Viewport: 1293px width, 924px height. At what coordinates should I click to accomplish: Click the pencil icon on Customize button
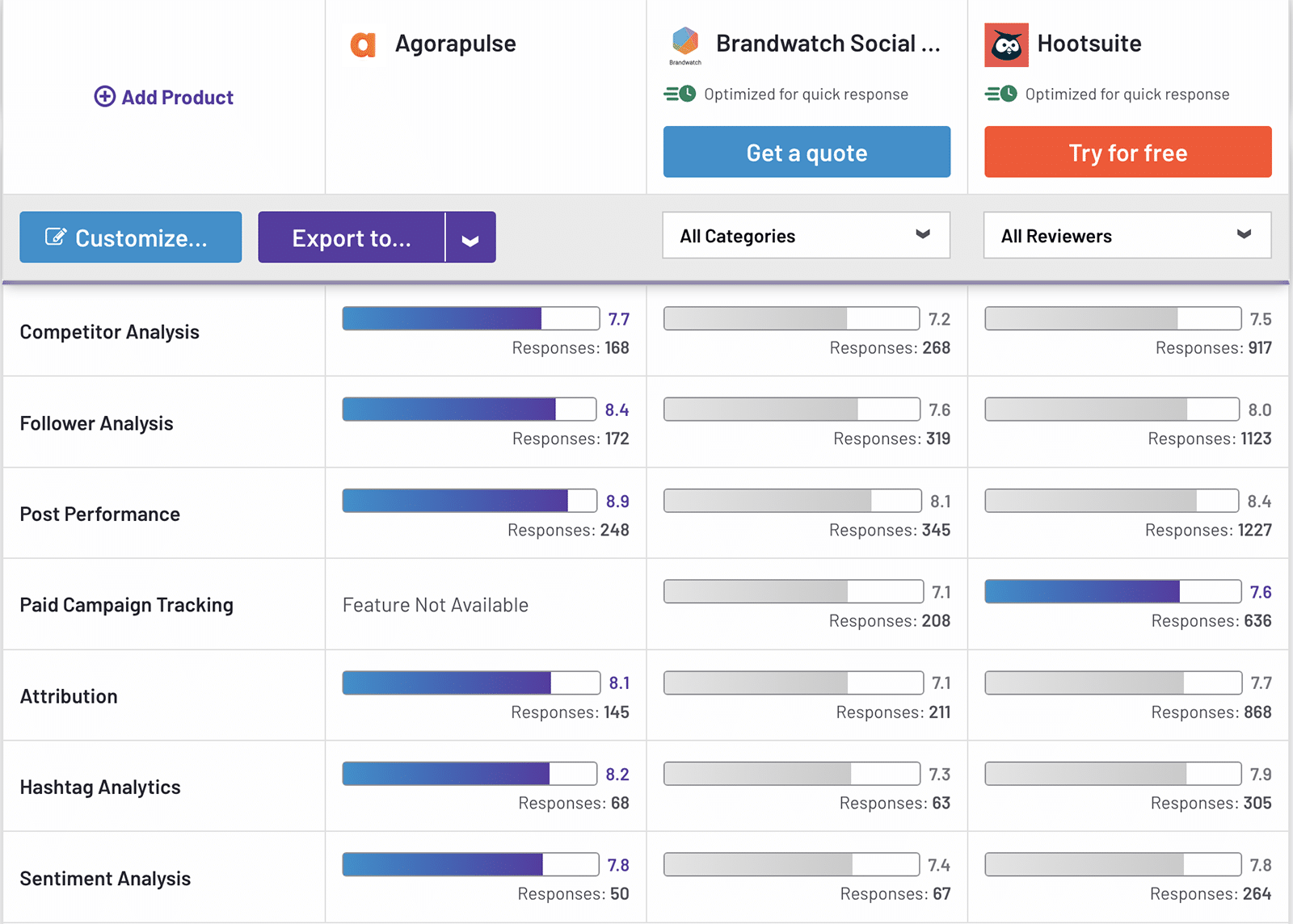pyautogui.click(x=55, y=237)
